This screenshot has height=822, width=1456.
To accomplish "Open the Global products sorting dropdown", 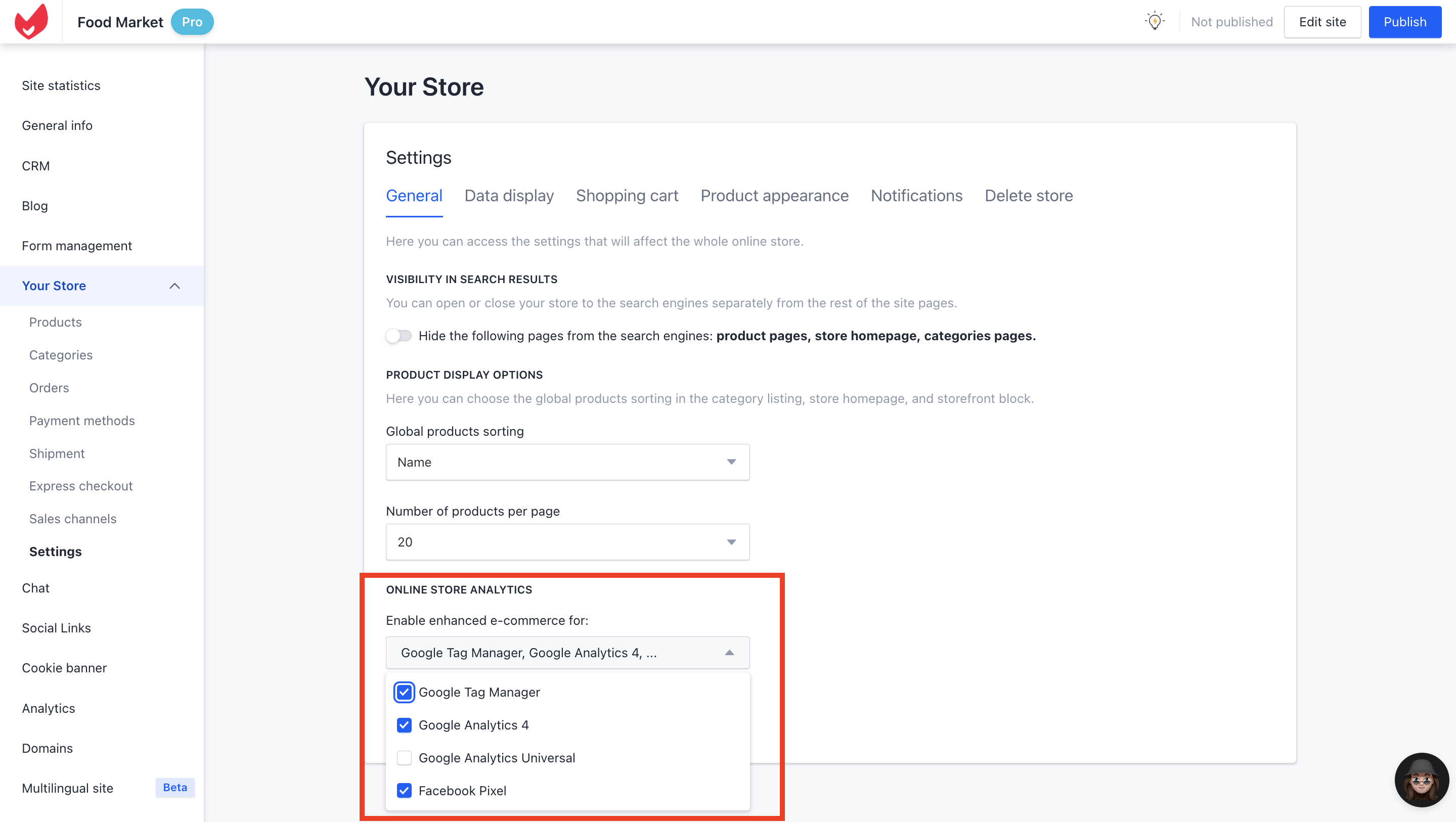I will click(x=567, y=462).
